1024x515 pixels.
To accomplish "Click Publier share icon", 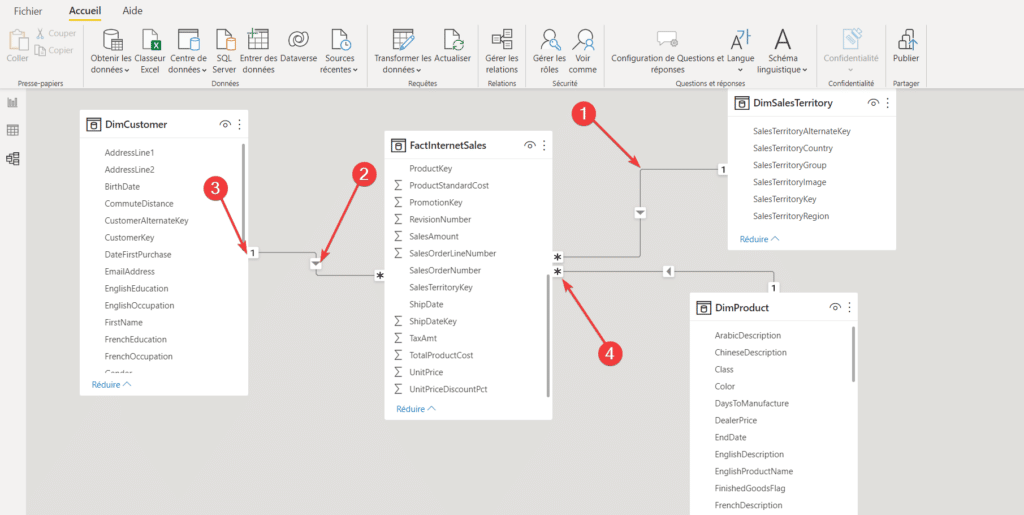I will tap(906, 40).
